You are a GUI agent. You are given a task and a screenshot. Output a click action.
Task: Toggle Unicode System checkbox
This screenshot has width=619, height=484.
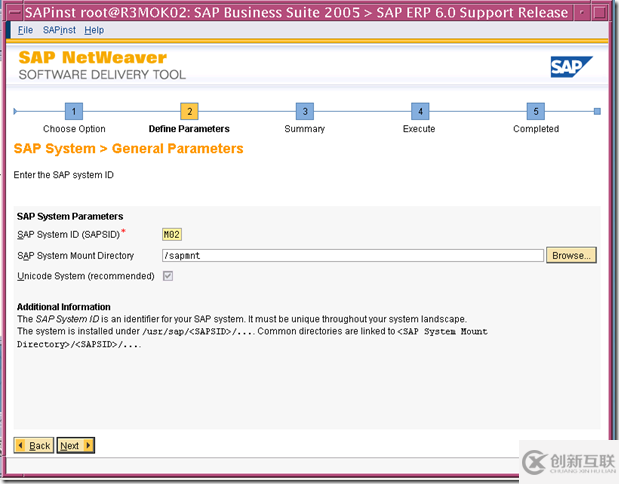pyautogui.click(x=168, y=276)
